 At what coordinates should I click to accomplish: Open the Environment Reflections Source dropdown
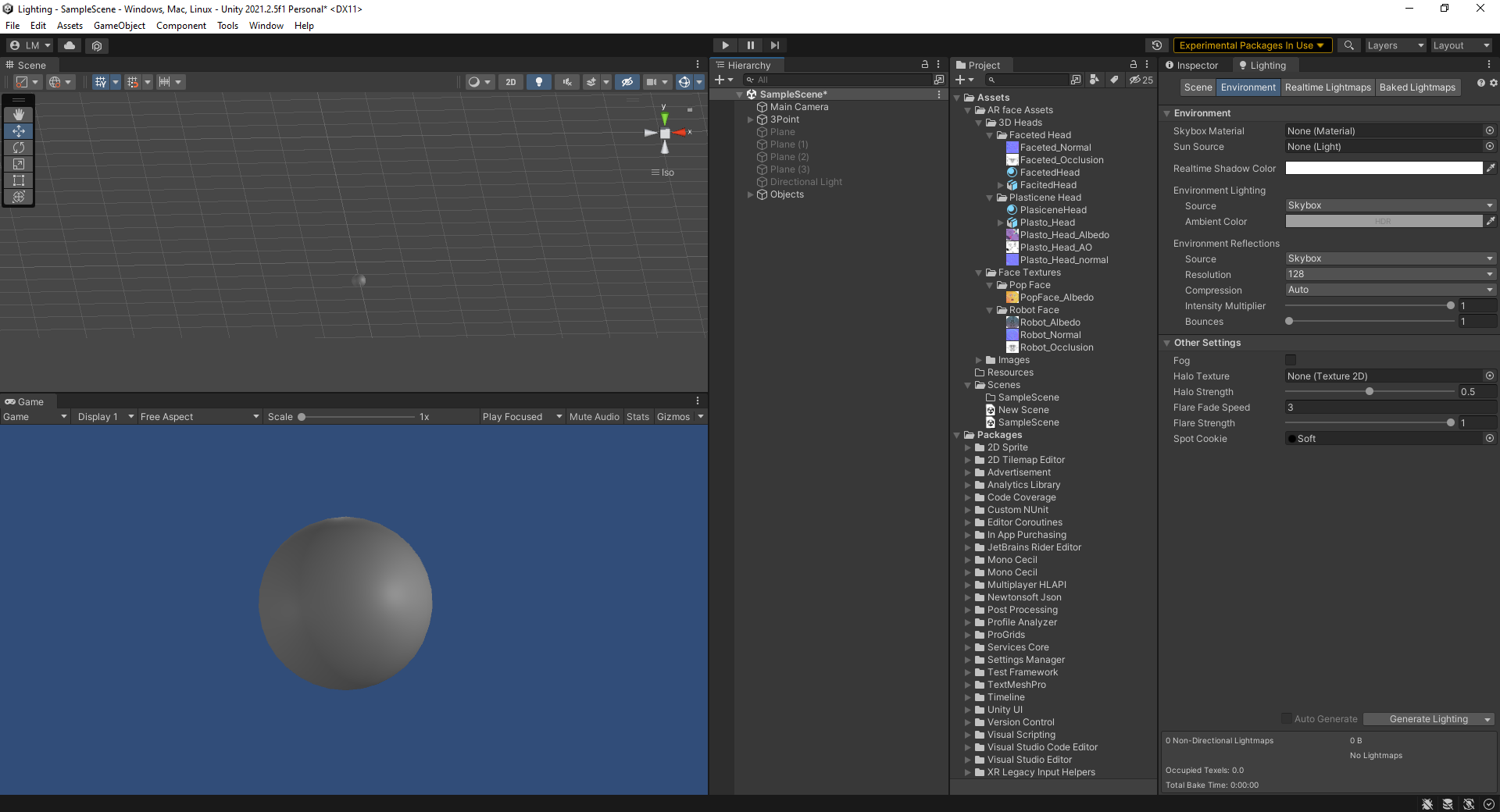pyautogui.click(x=1391, y=258)
